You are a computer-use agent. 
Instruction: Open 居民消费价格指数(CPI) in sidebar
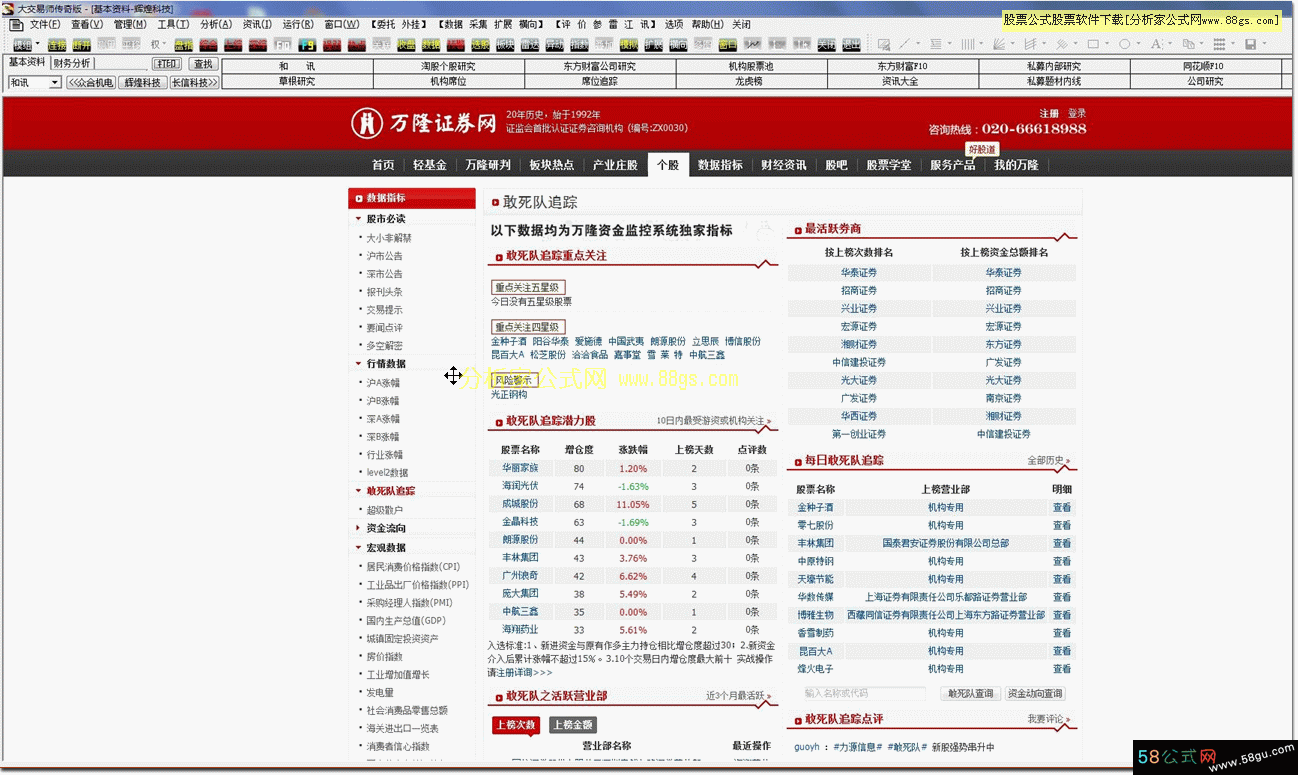[413, 567]
